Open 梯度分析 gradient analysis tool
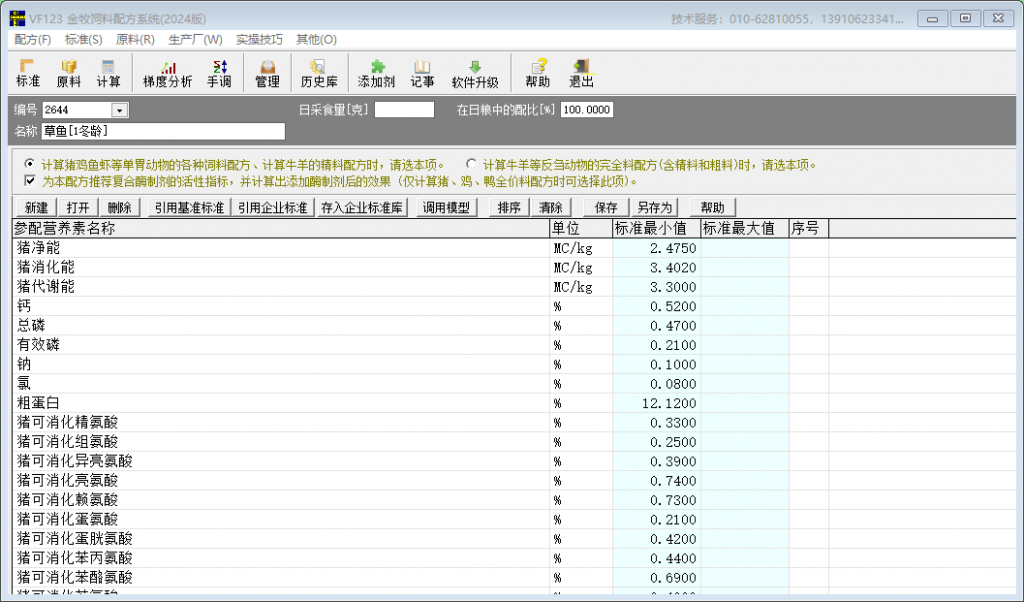 click(x=167, y=73)
